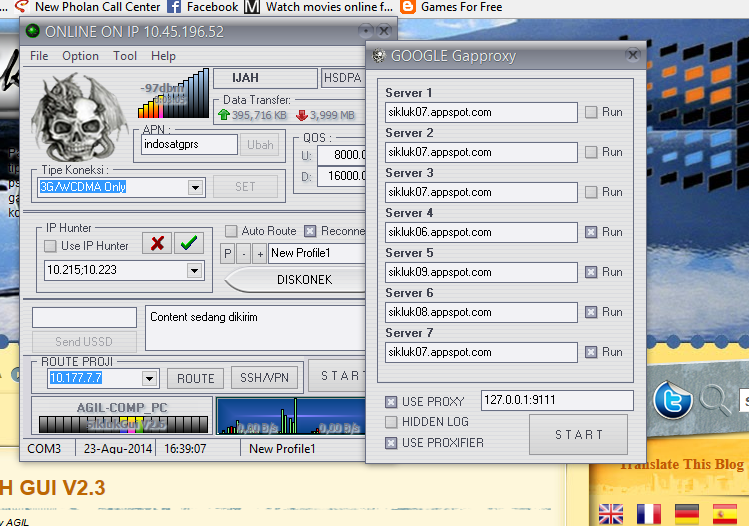Expand the ROUTE PROJI address dropdown
This screenshot has width=749, height=526.
[x=150, y=379]
